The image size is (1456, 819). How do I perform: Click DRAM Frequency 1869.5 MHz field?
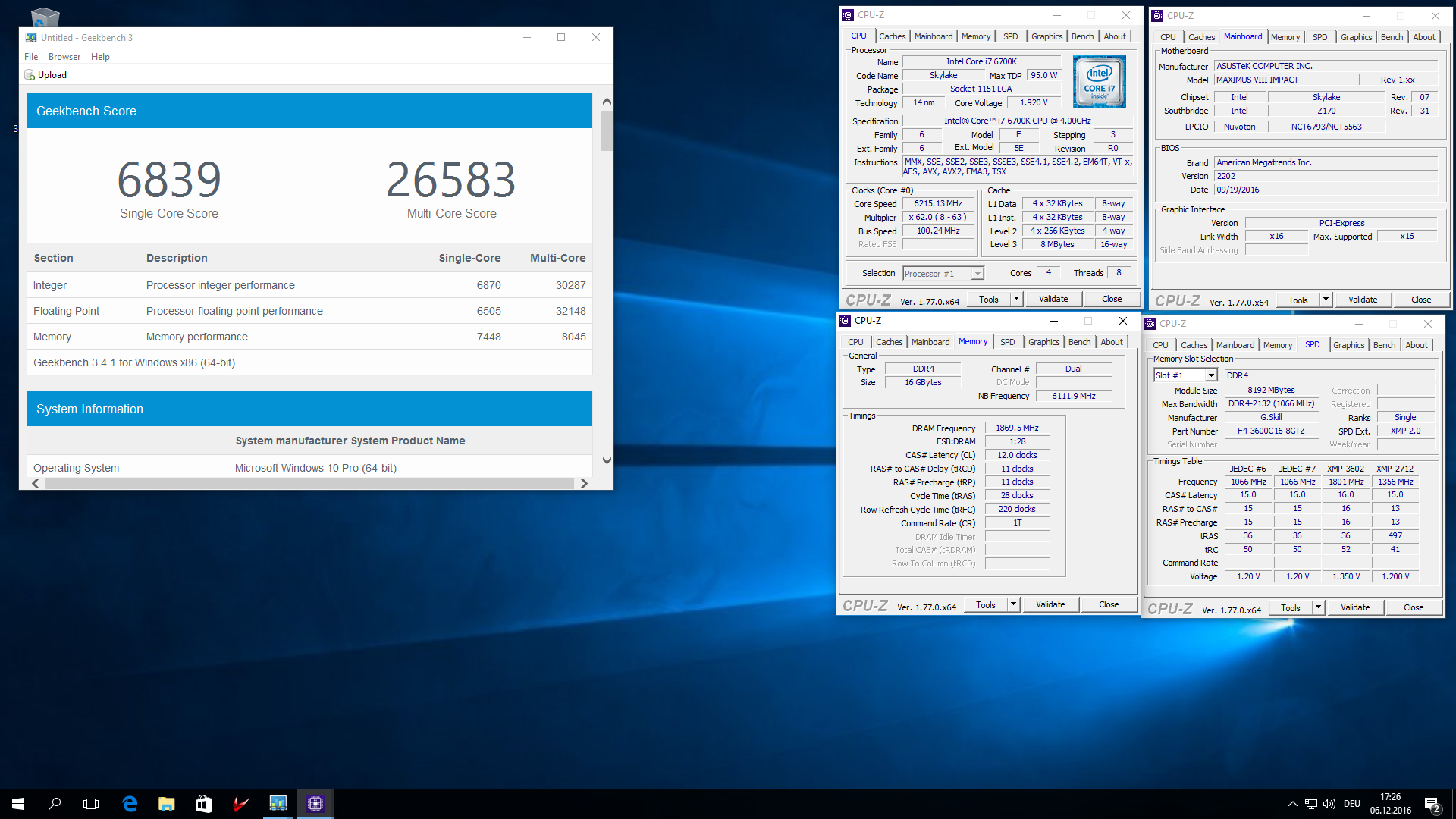tap(1017, 428)
